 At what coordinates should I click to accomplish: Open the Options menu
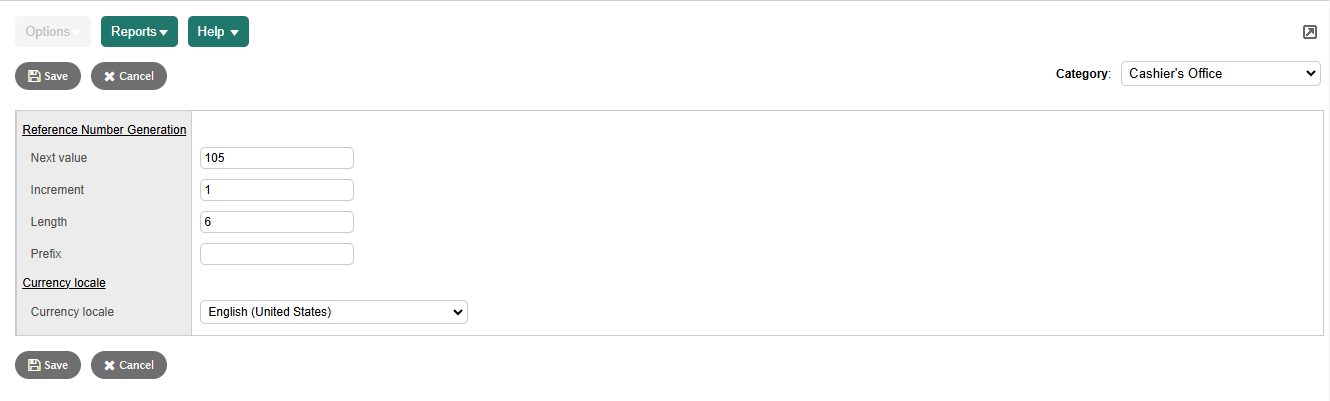(x=52, y=32)
